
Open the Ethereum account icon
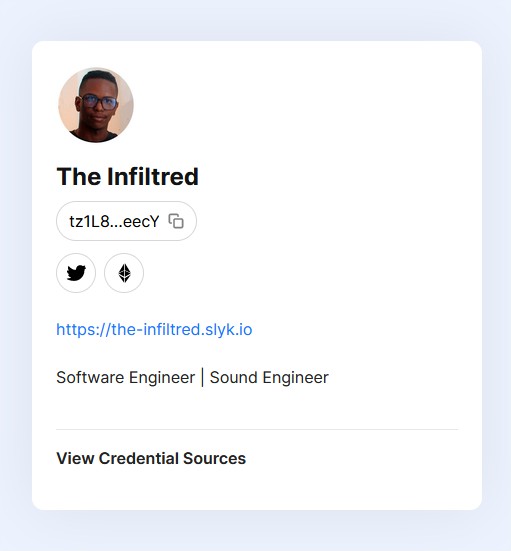124,273
